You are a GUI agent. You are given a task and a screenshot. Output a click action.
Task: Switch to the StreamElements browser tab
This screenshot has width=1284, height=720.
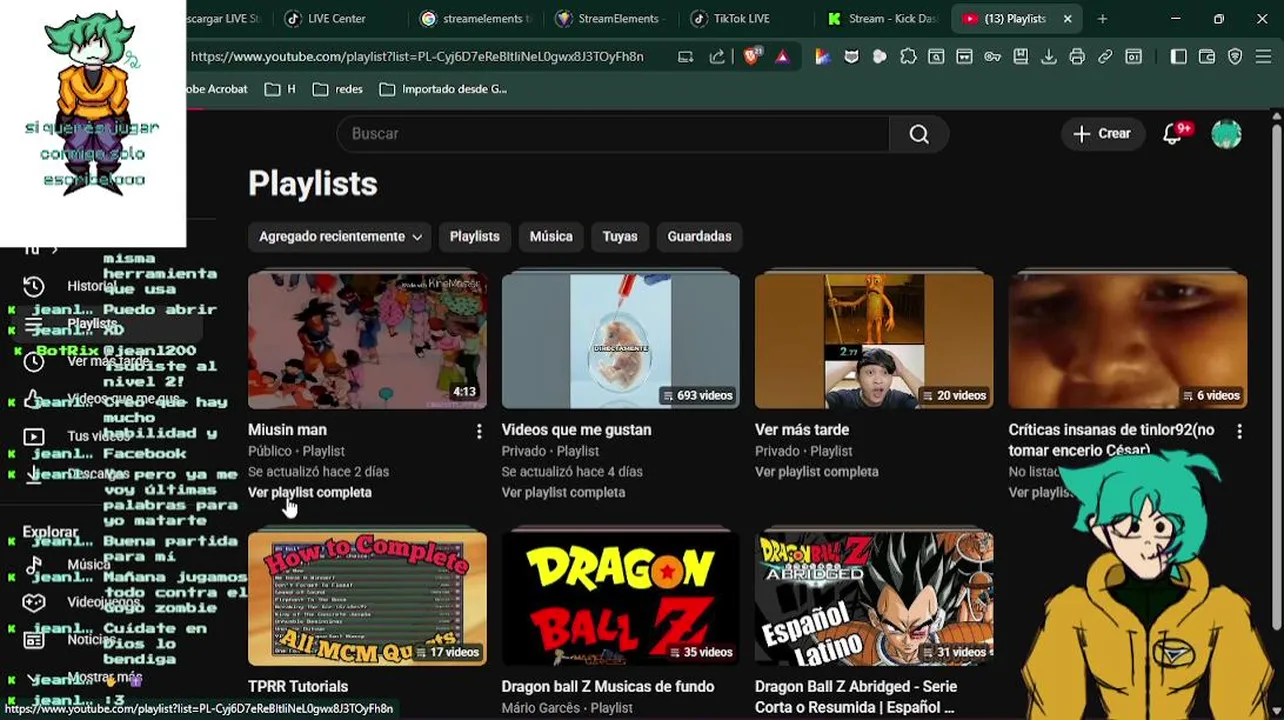(608, 18)
